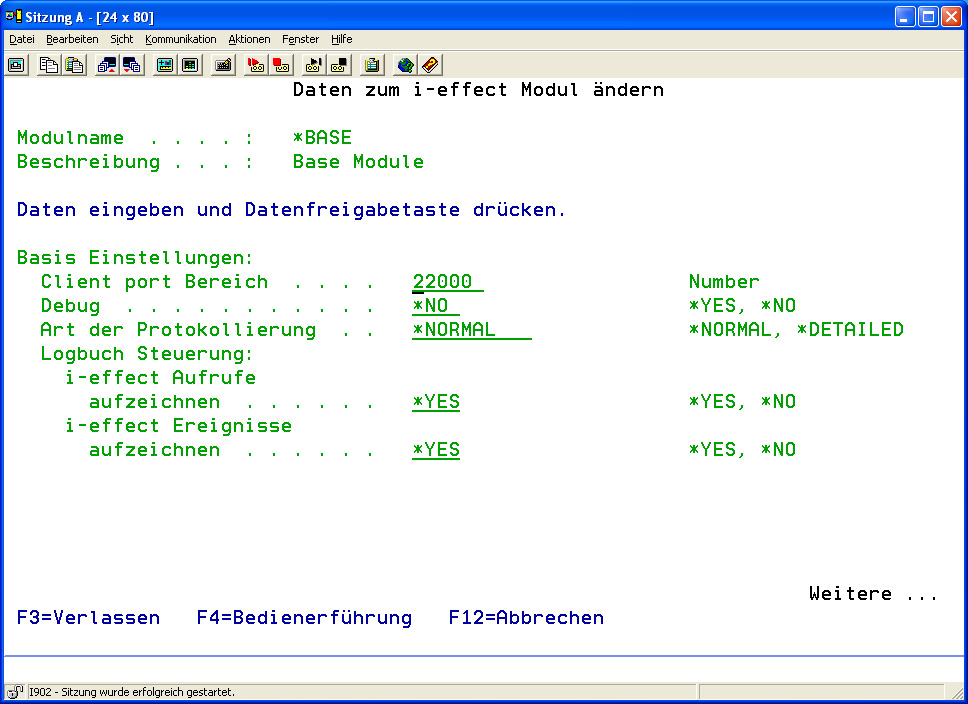Click the Paste toolbar icon
The image size is (968, 704).
74,65
